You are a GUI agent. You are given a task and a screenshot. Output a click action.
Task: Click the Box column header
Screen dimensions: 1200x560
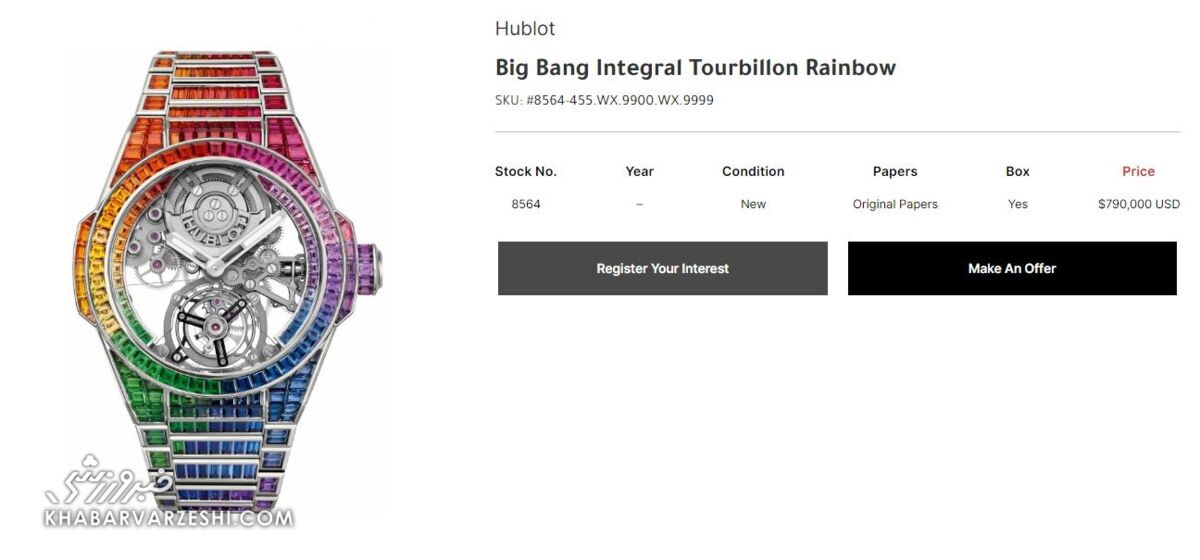(1017, 171)
